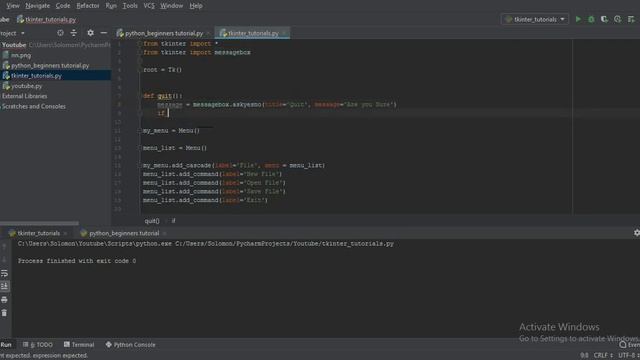The image size is (640, 360).
Task: Click the caret position indicator in status bar
Action: click(x=584, y=356)
